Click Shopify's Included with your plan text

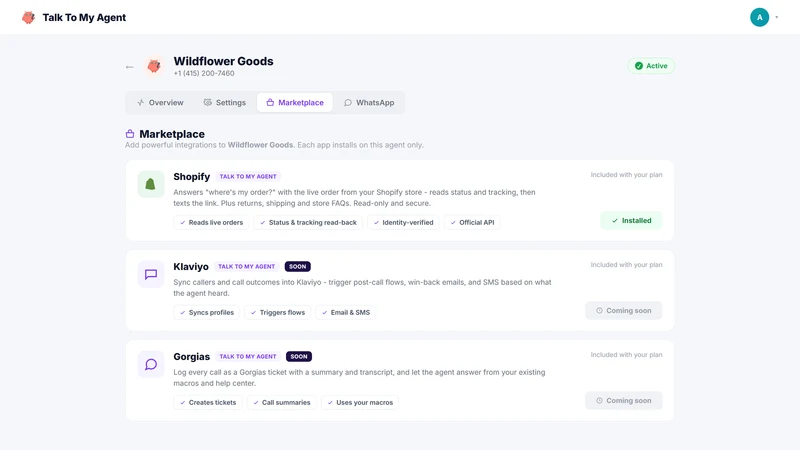(627, 175)
